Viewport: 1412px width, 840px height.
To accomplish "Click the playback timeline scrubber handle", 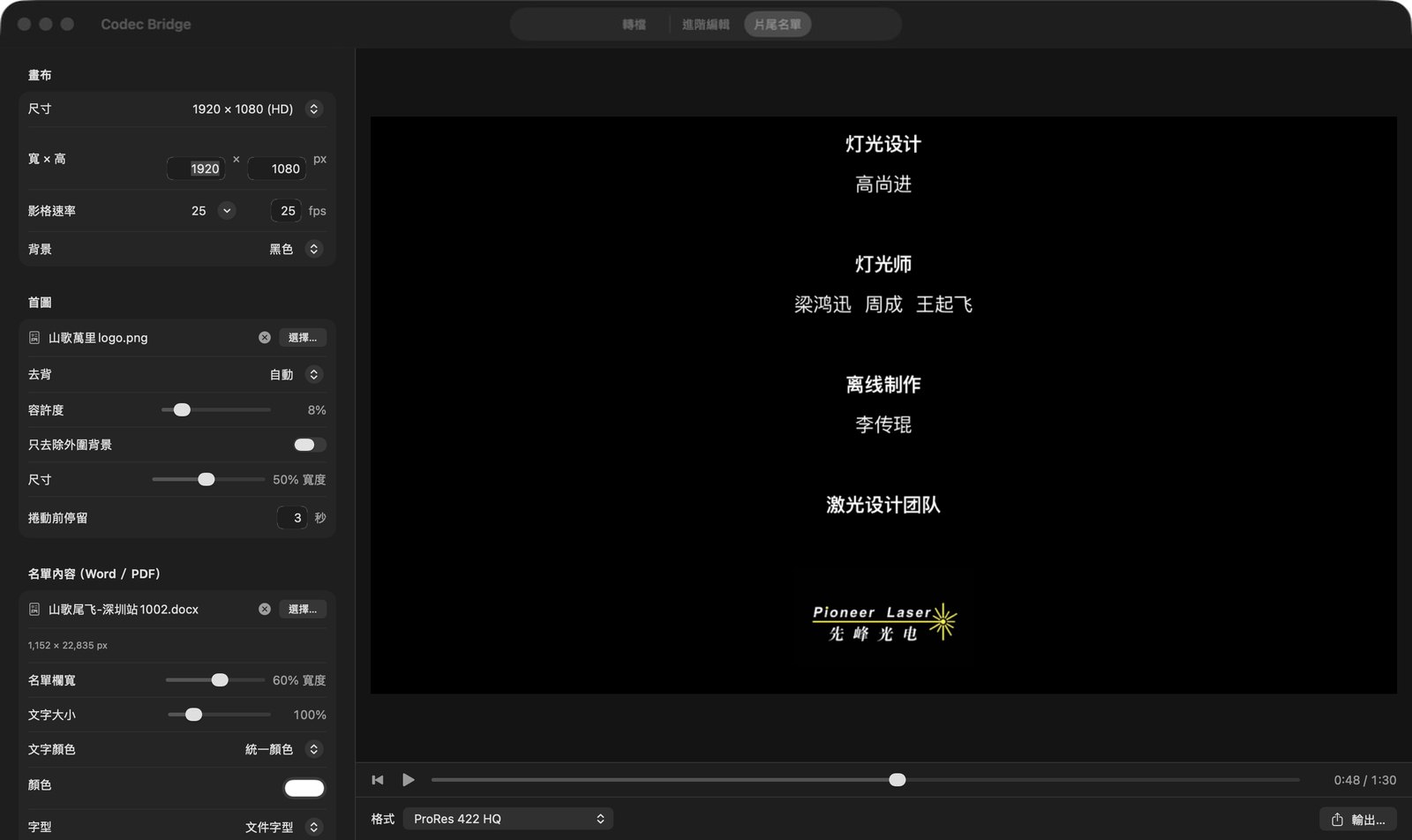I will pos(898,780).
